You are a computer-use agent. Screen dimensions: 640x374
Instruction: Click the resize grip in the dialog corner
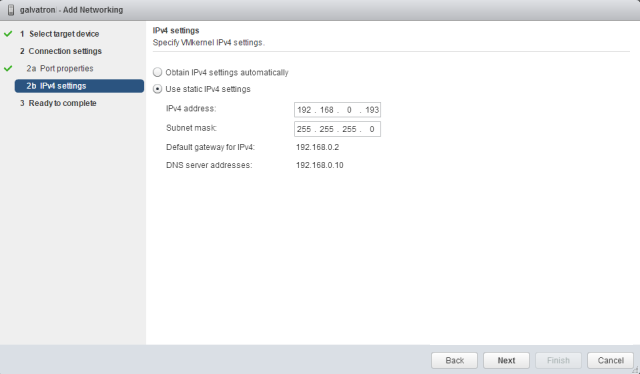pos(636,370)
